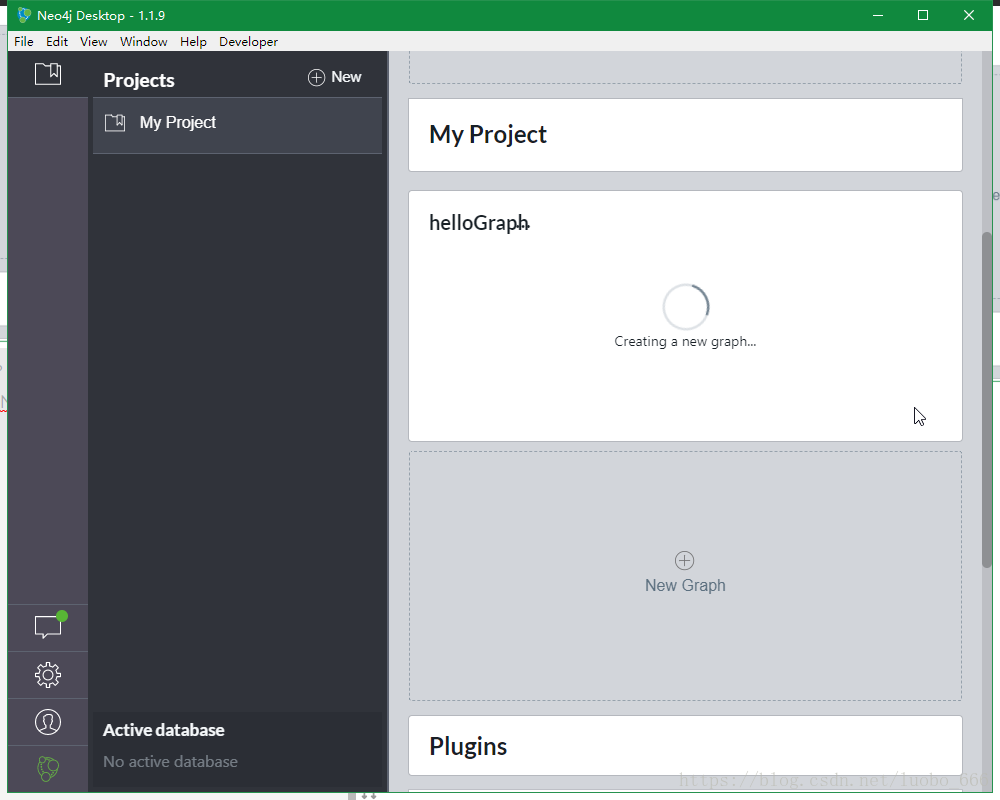Click the New Graph label in dashed card
The width and height of the screenshot is (1000, 800).
coord(685,585)
